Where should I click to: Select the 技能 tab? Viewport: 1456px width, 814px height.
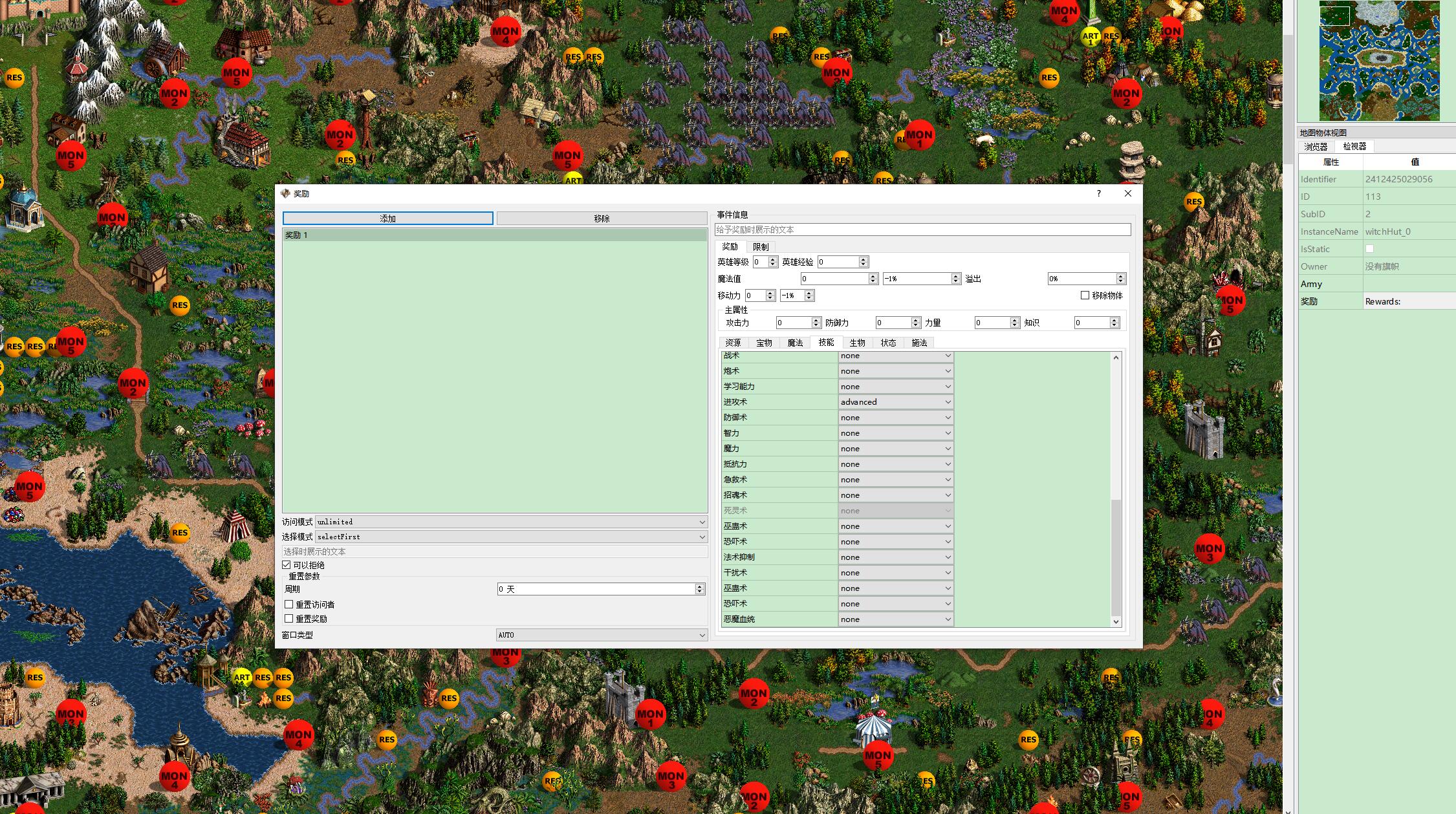point(826,342)
